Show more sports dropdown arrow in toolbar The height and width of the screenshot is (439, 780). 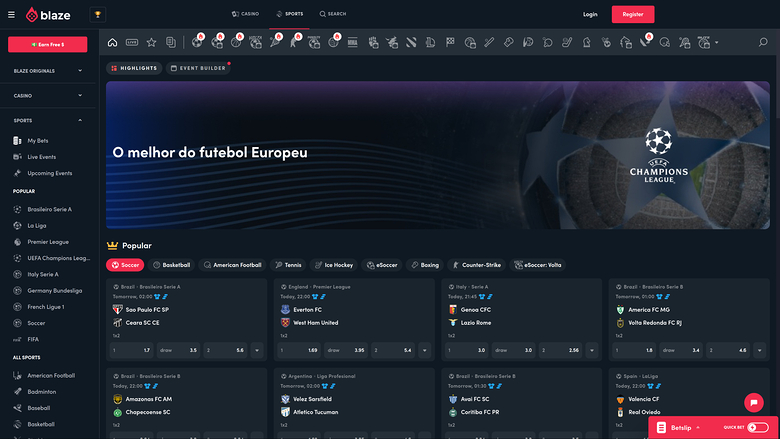coord(716,43)
